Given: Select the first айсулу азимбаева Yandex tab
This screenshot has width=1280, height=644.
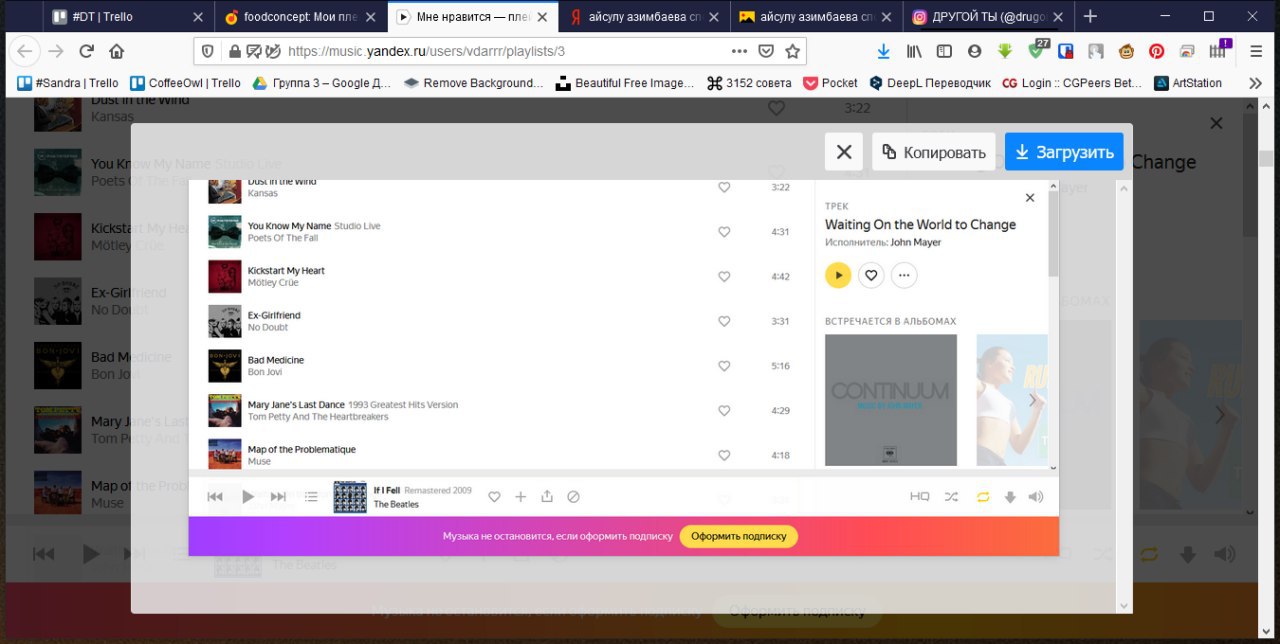Looking at the screenshot, I should coord(645,17).
